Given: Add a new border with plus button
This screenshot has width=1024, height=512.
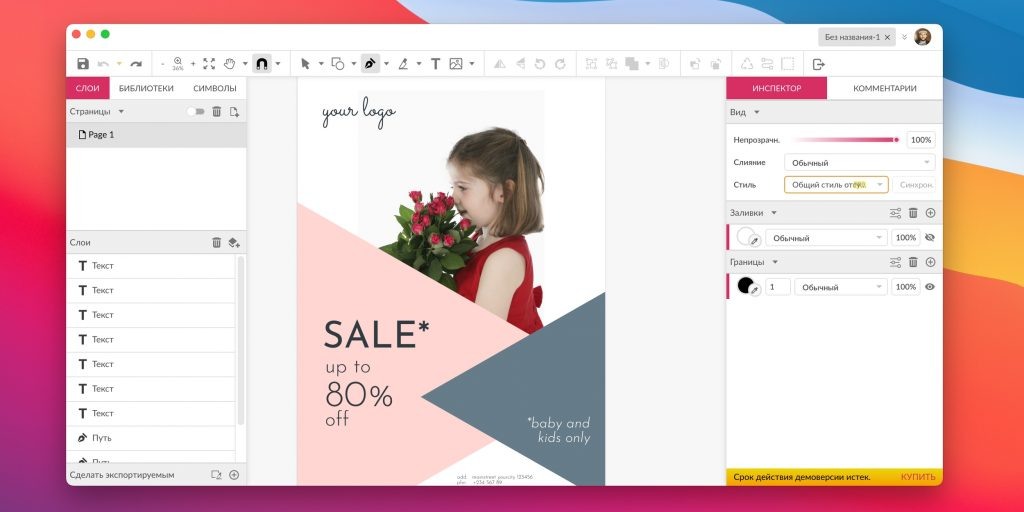Looking at the screenshot, I should click(x=931, y=262).
